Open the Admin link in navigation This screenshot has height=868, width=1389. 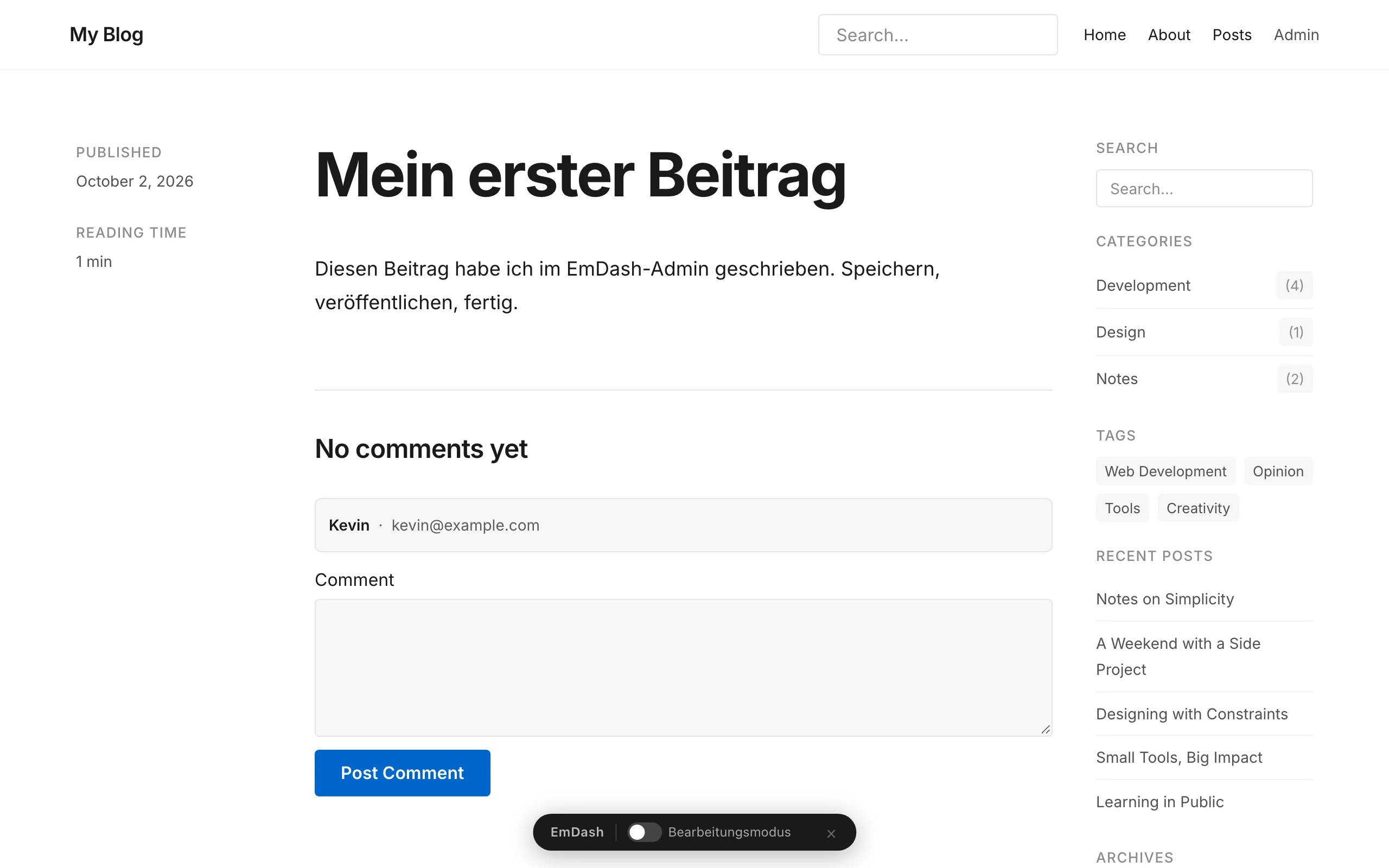coord(1296,35)
